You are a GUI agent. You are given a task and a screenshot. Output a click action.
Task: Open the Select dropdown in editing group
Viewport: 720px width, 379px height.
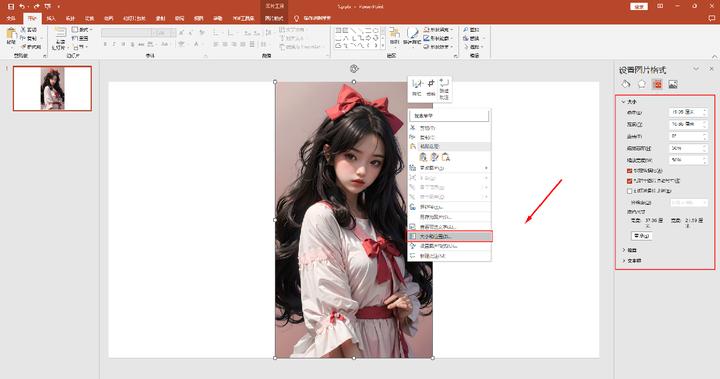[x=473, y=47]
